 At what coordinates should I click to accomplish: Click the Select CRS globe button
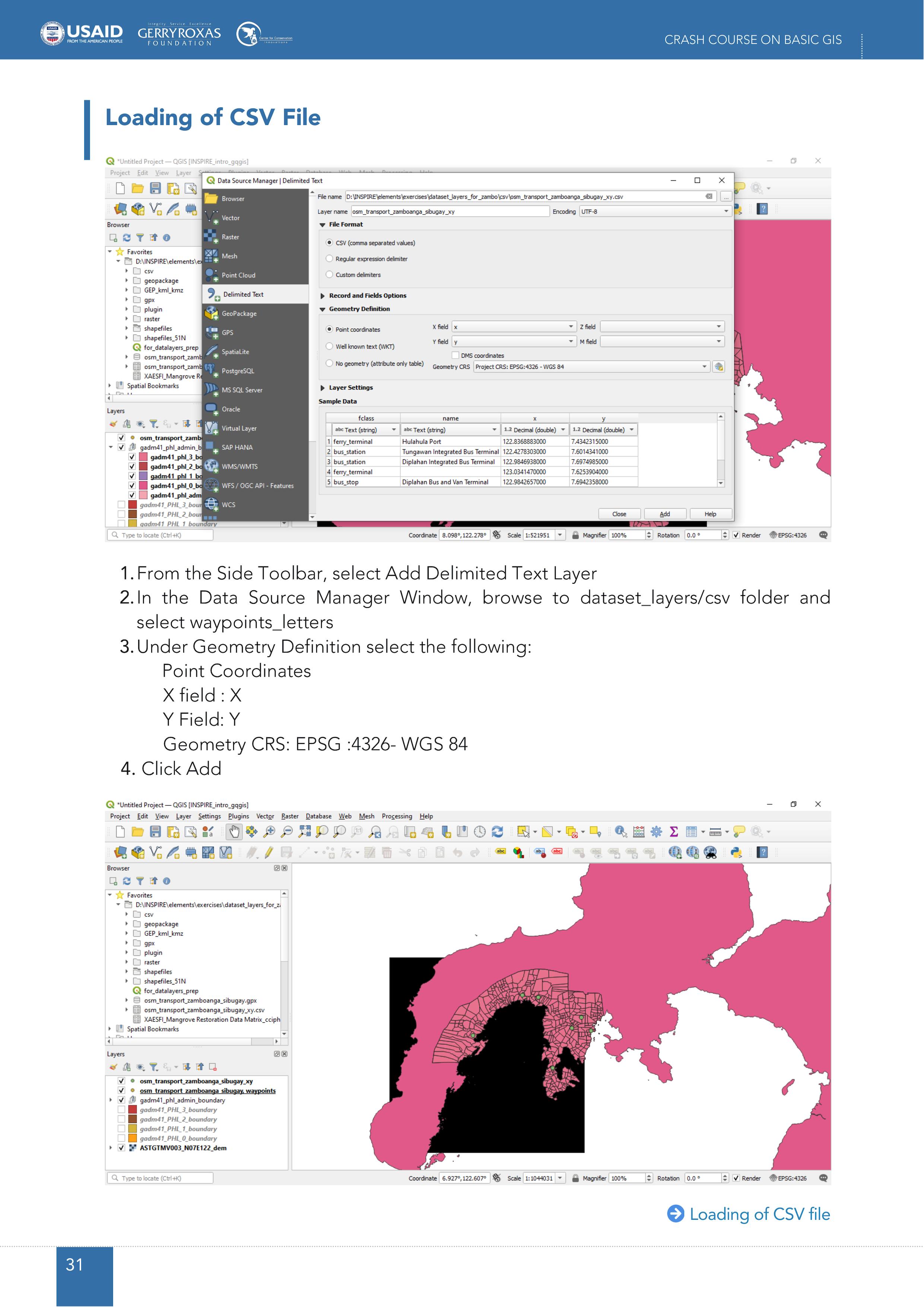[718, 367]
